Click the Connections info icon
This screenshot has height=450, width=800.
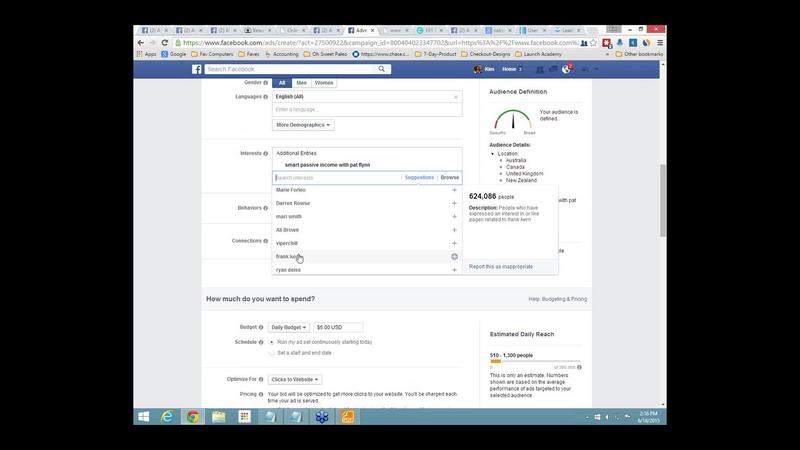(265, 241)
